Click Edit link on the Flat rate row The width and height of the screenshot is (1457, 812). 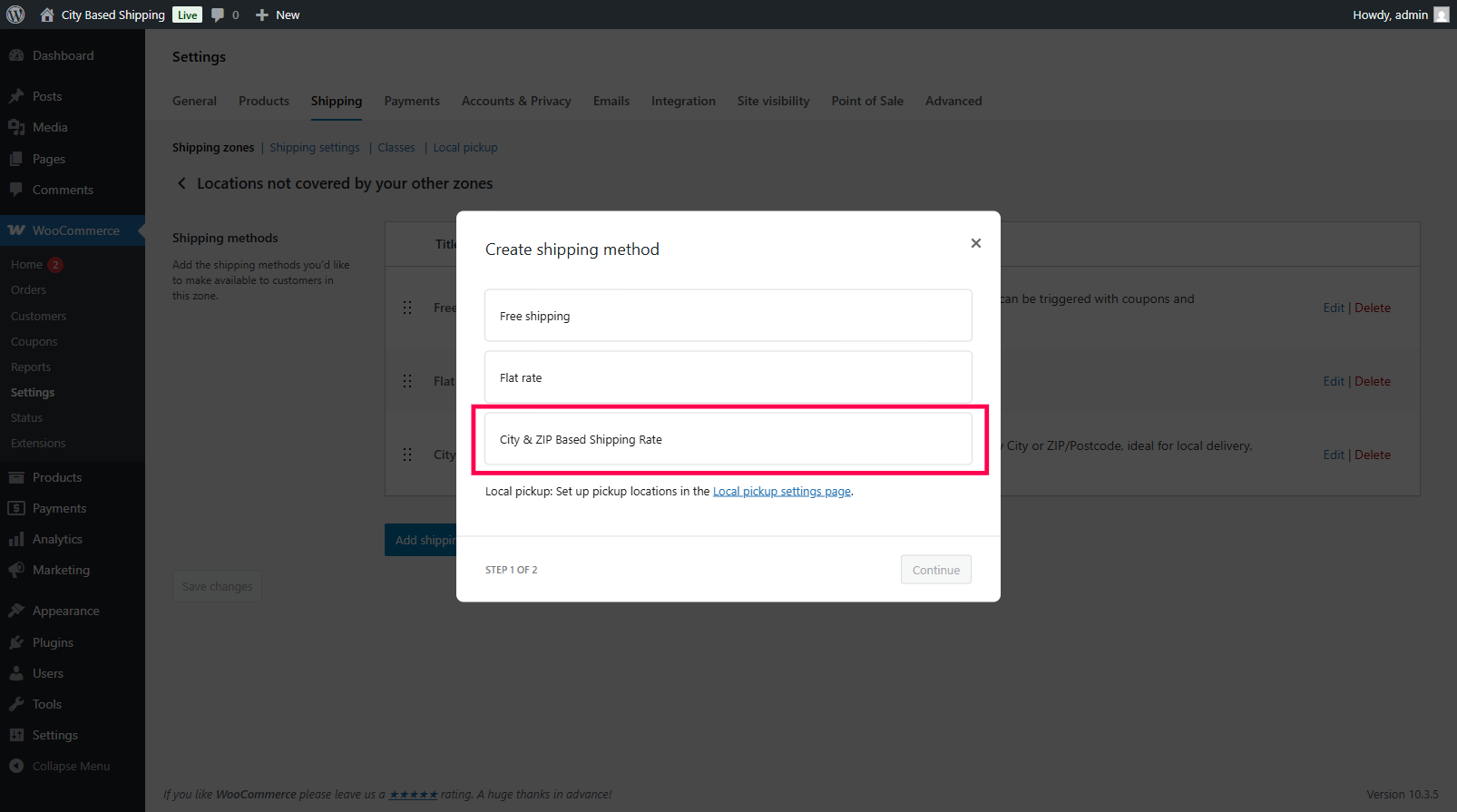click(x=1333, y=381)
